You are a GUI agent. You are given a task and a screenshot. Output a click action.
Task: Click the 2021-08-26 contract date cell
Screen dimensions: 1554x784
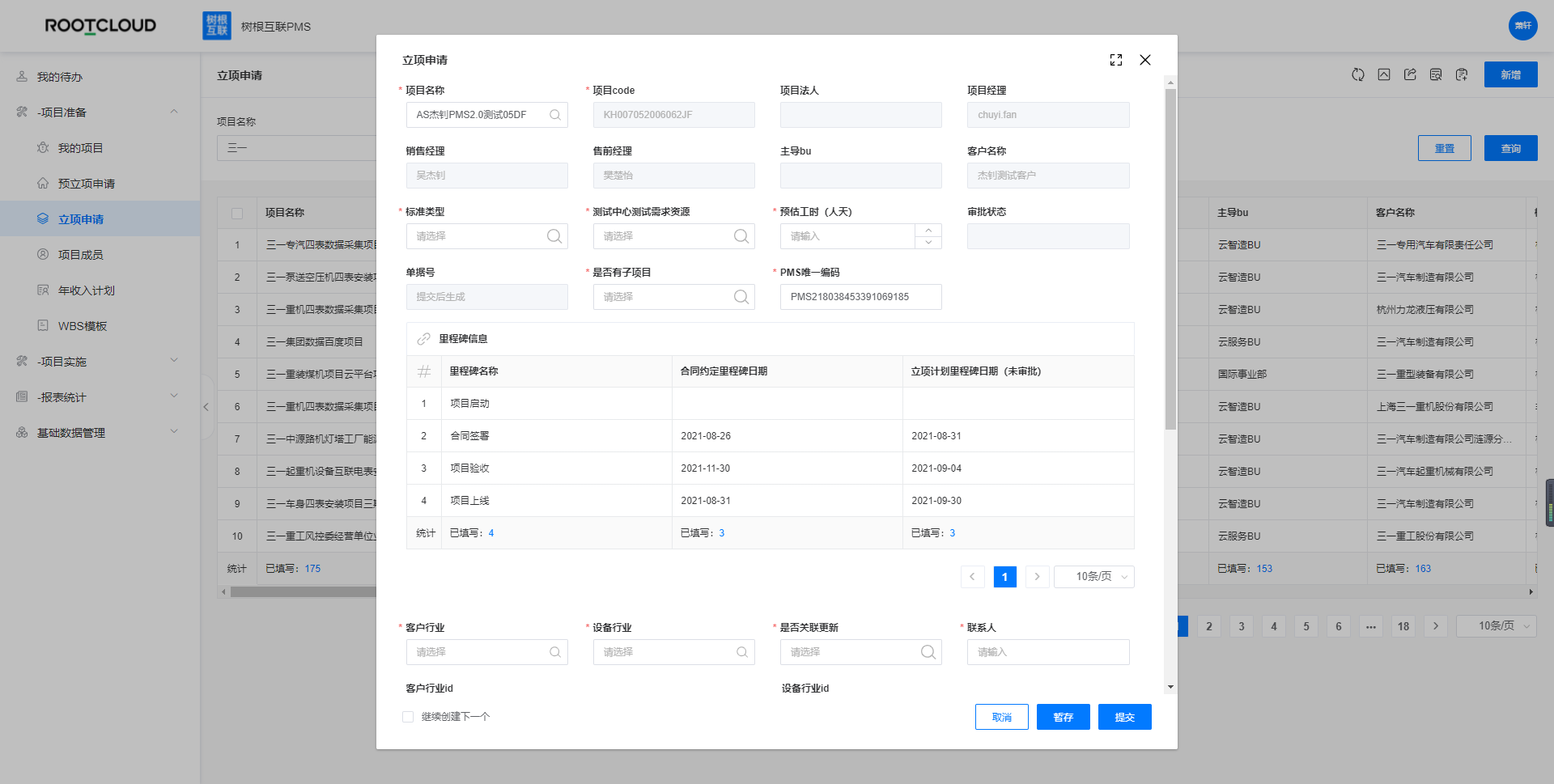[x=788, y=436]
